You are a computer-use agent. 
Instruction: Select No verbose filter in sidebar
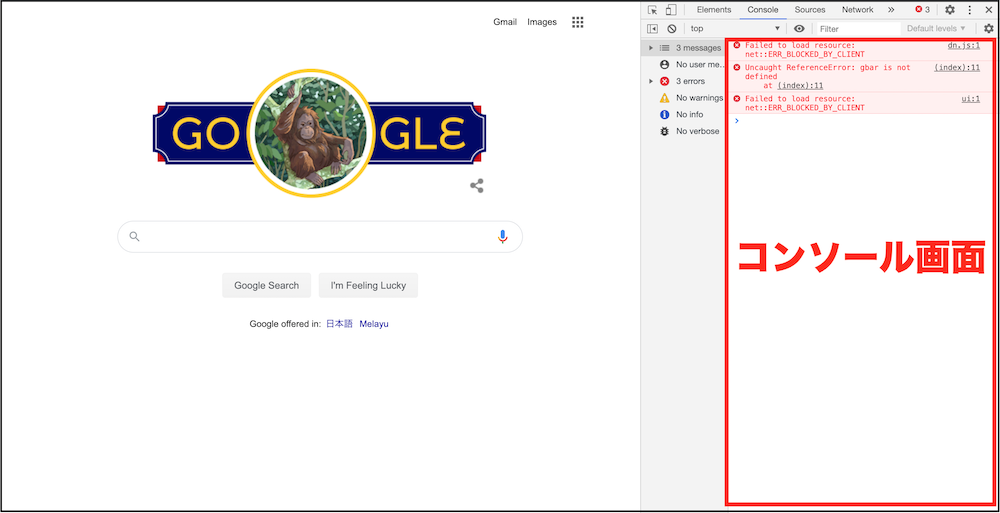pos(689,131)
